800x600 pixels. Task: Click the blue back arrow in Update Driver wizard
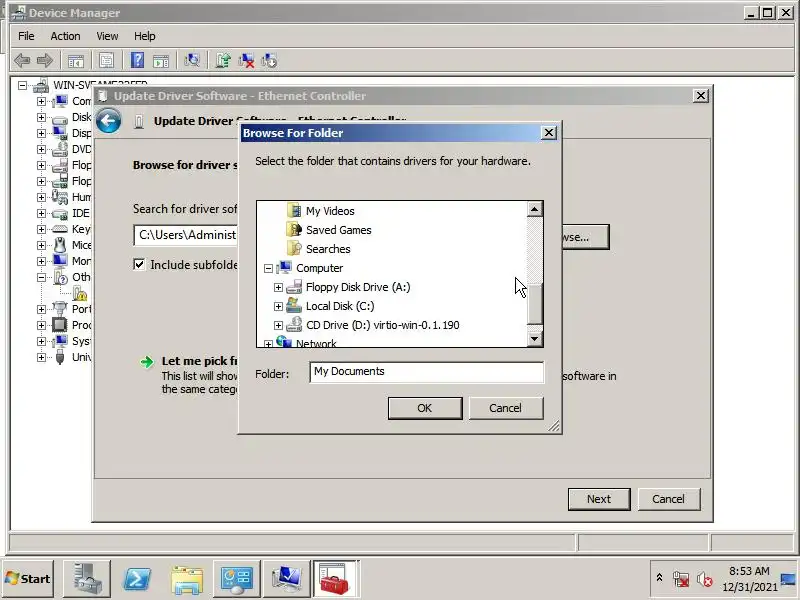pyautogui.click(x=108, y=121)
